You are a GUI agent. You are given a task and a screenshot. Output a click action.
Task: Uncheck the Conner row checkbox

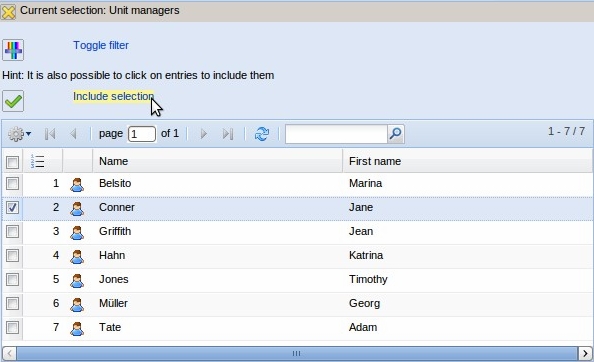pyautogui.click(x=12, y=208)
